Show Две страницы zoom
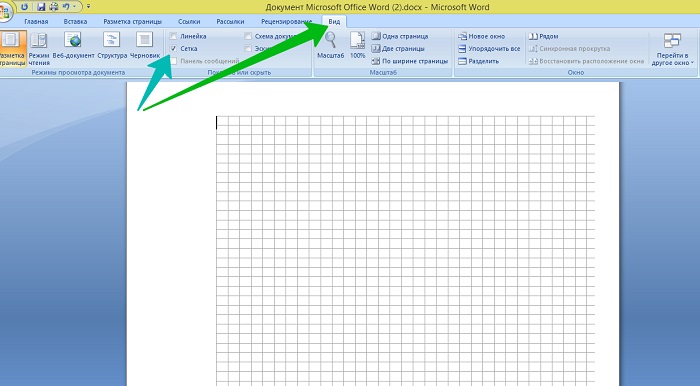 (x=398, y=49)
